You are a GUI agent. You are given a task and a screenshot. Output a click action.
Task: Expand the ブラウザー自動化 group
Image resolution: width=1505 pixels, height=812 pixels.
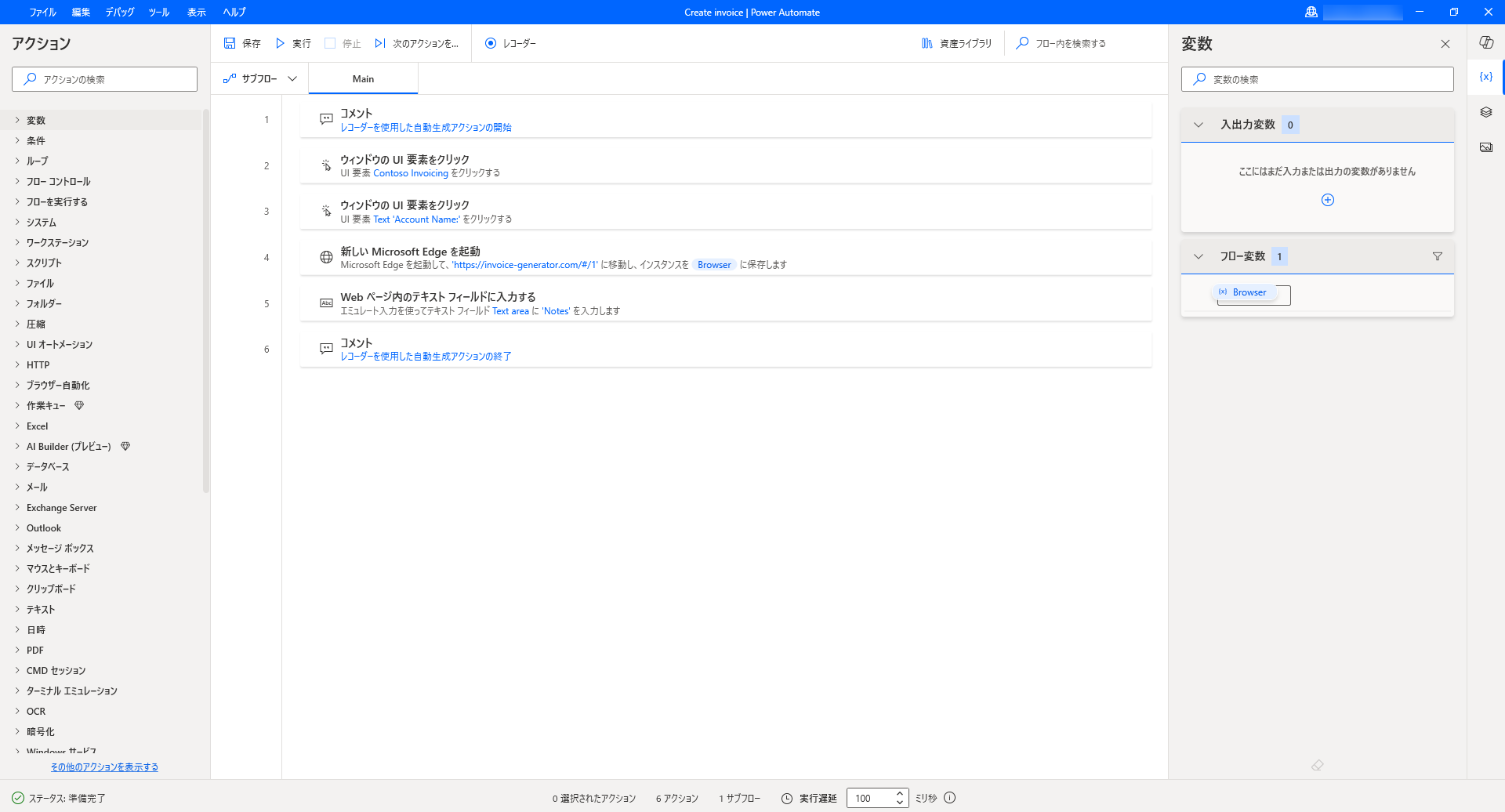pos(17,385)
